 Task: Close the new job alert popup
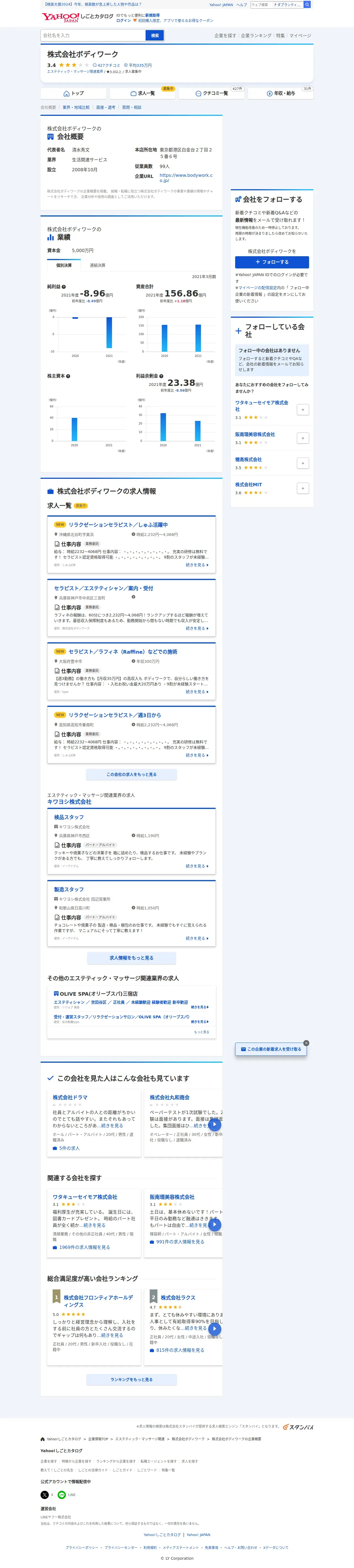[306, 1043]
